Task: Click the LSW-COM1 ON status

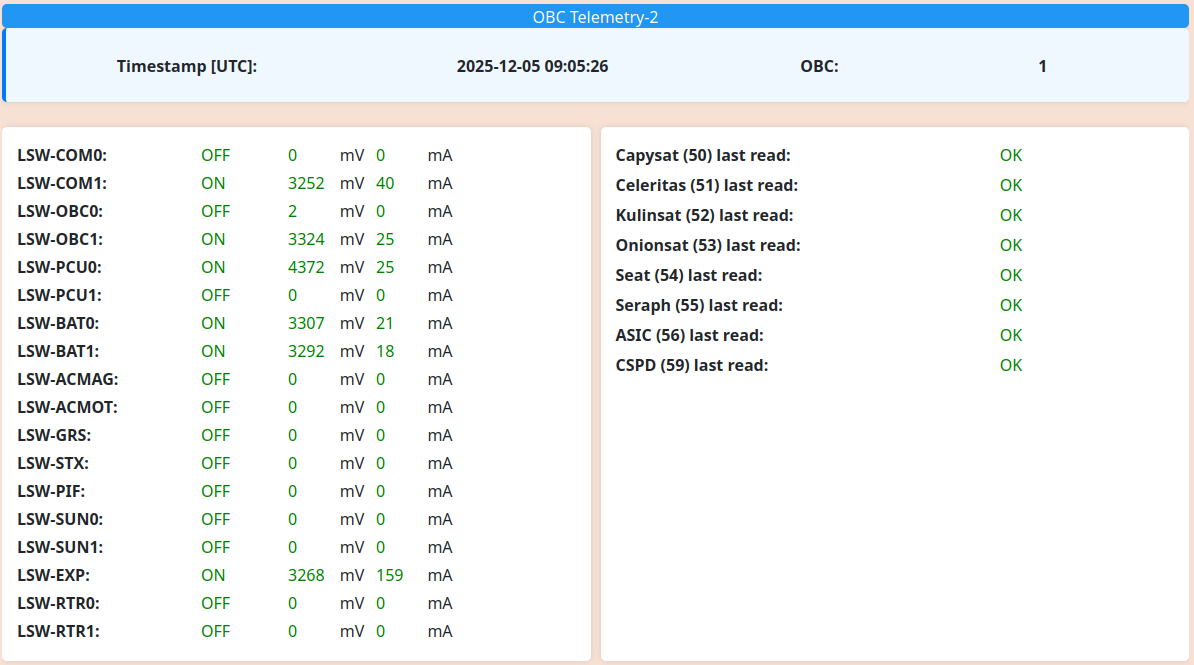Action: pyautogui.click(x=213, y=184)
